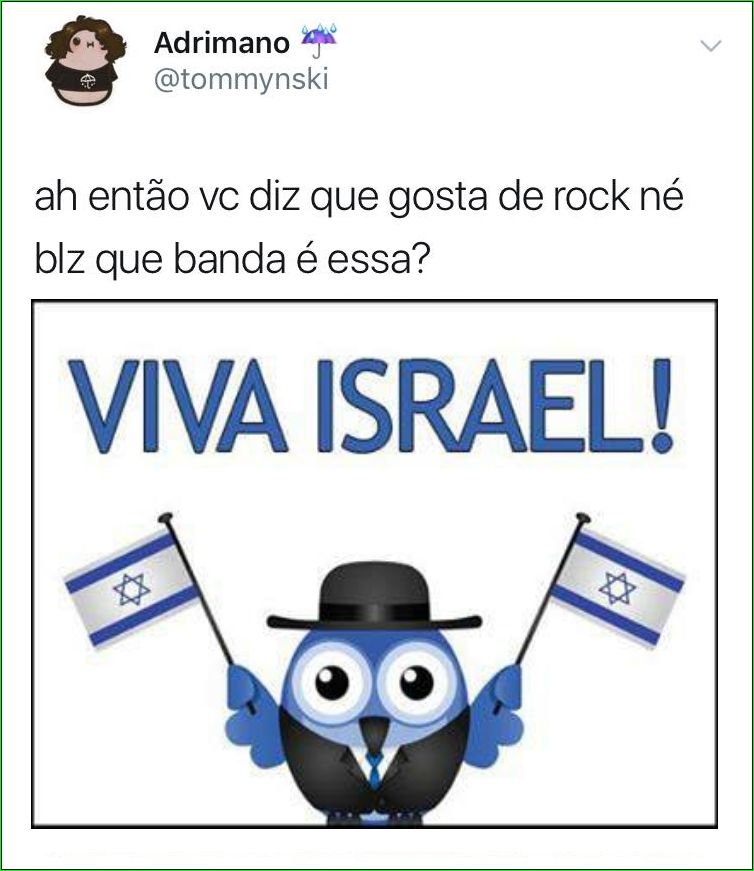Click the owl's left eye
The width and height of the screenshot is (754, 871).
(x=332, y=683)
